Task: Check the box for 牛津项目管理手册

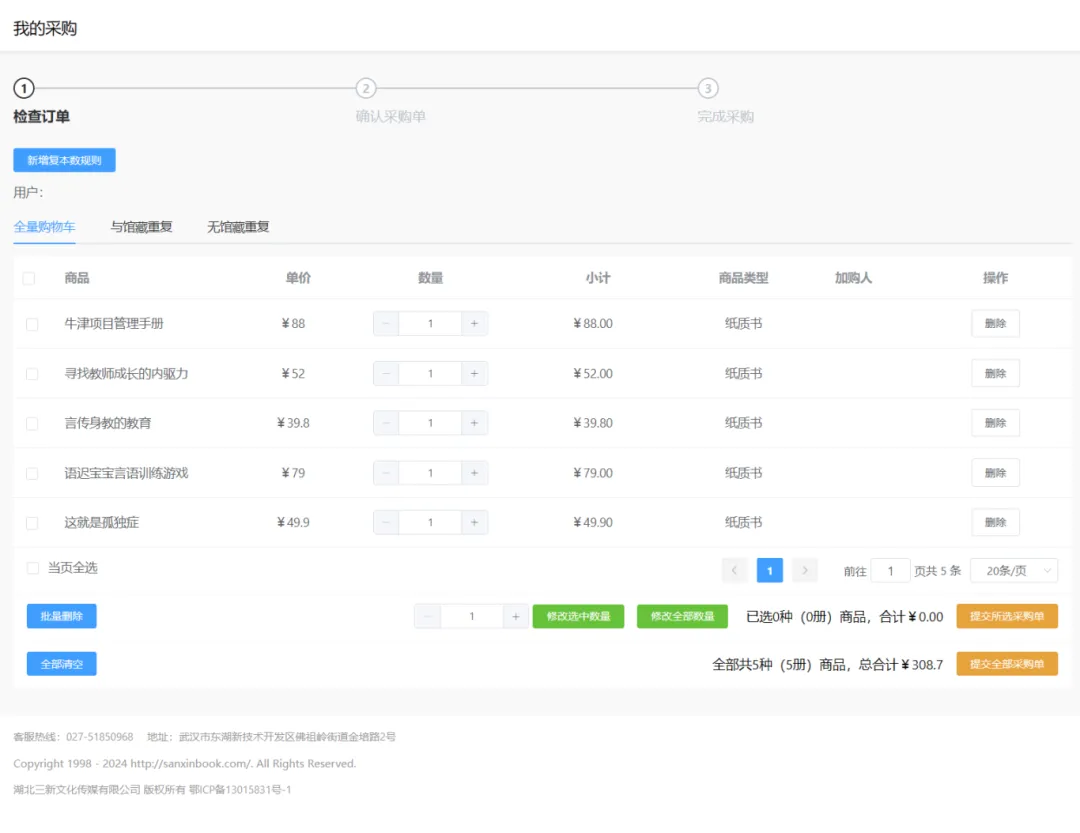Action: click(32, 324)
